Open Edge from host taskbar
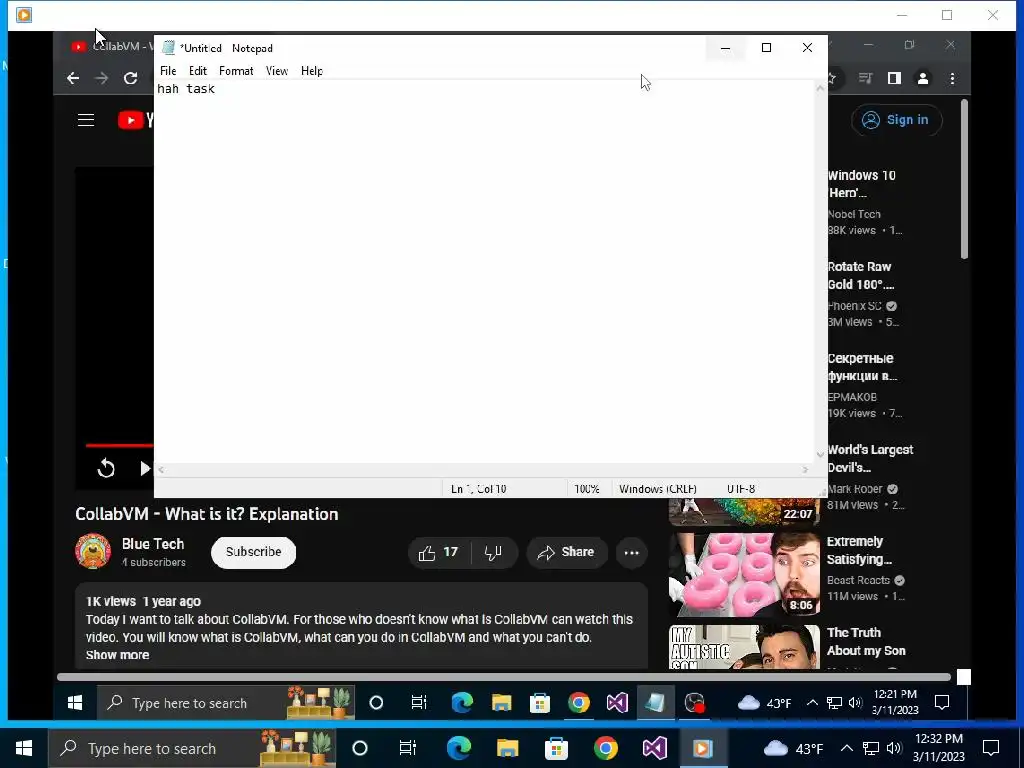Viewport: 1024px width, 768px height. pyautogui.click(x=459, y=748)
